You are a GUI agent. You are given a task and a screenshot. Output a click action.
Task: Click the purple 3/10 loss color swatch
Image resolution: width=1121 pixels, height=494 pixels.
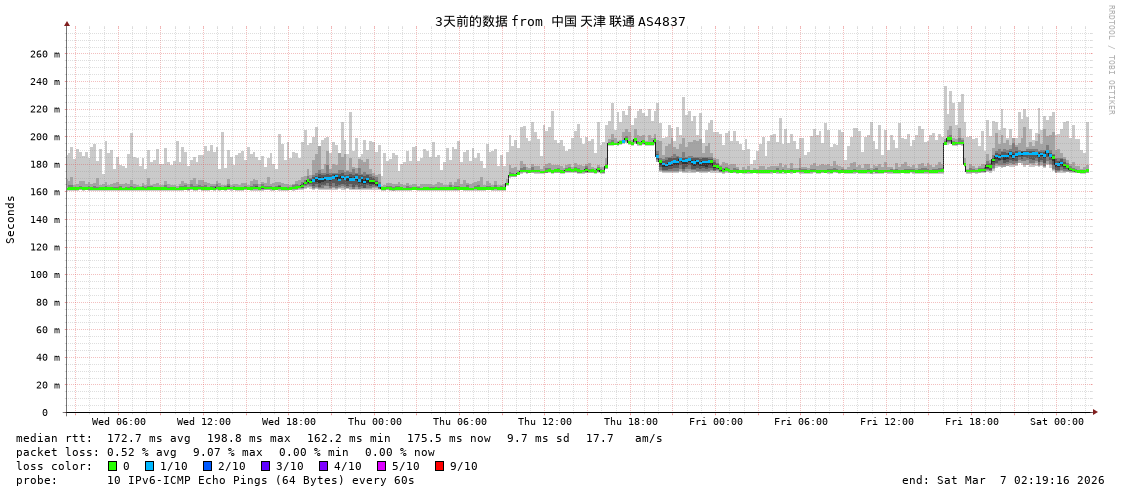(265, 466)
